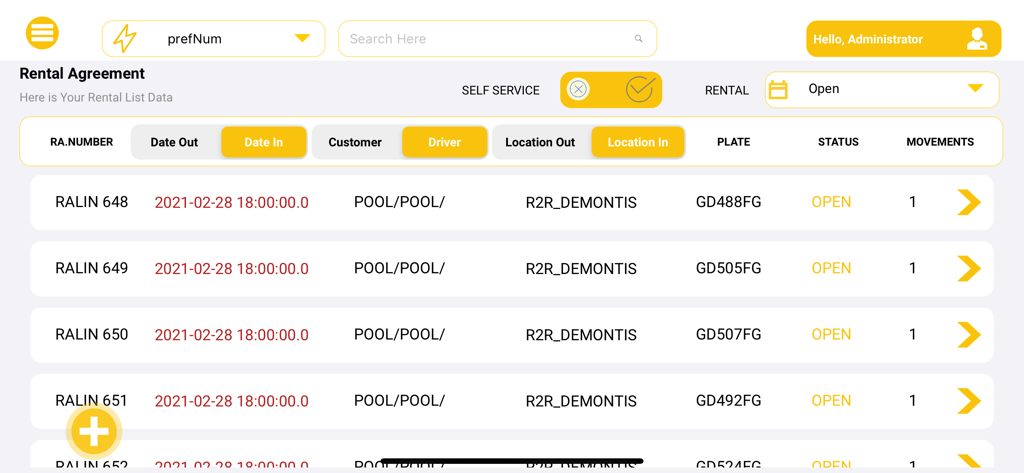Select the Location In option
Viewport: 1024px width, 473px height.
[x=638, y=142]
